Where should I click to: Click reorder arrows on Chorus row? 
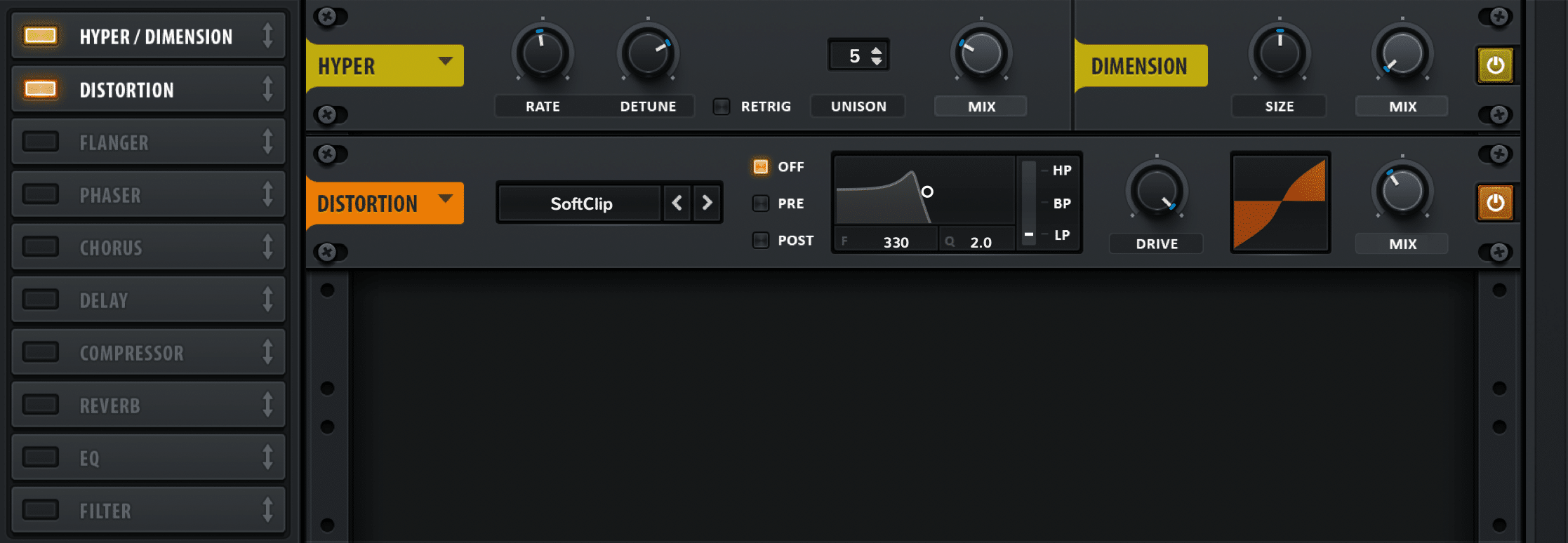(267, 247)
